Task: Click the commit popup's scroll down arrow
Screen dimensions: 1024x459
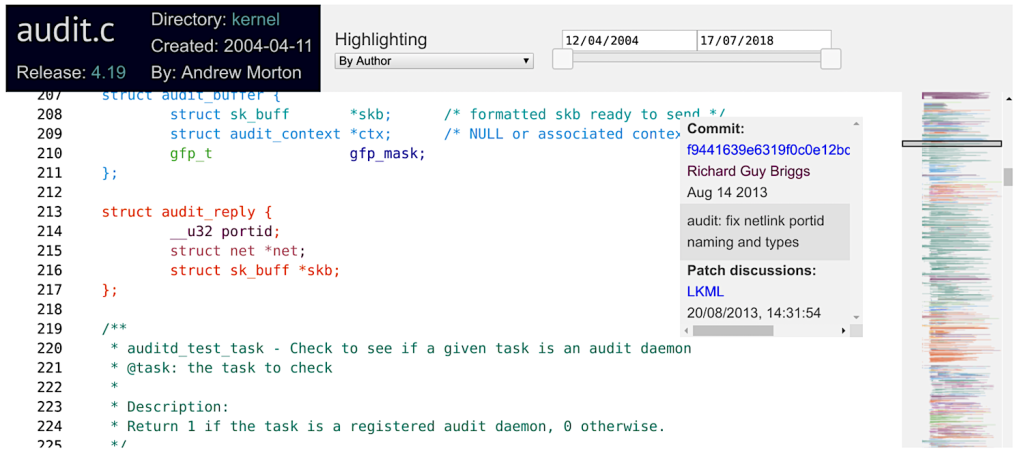Action: [x=856, y=315]
